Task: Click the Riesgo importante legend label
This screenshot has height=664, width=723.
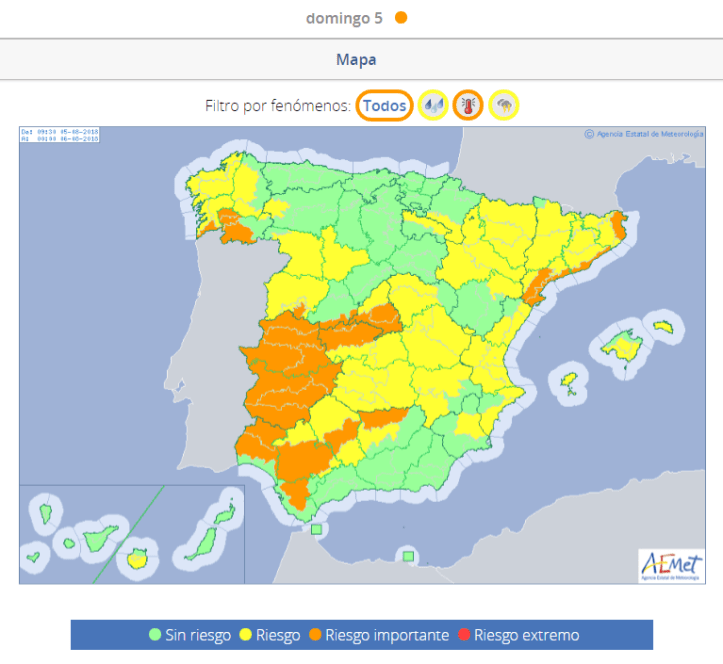Action: coord(387,635)
